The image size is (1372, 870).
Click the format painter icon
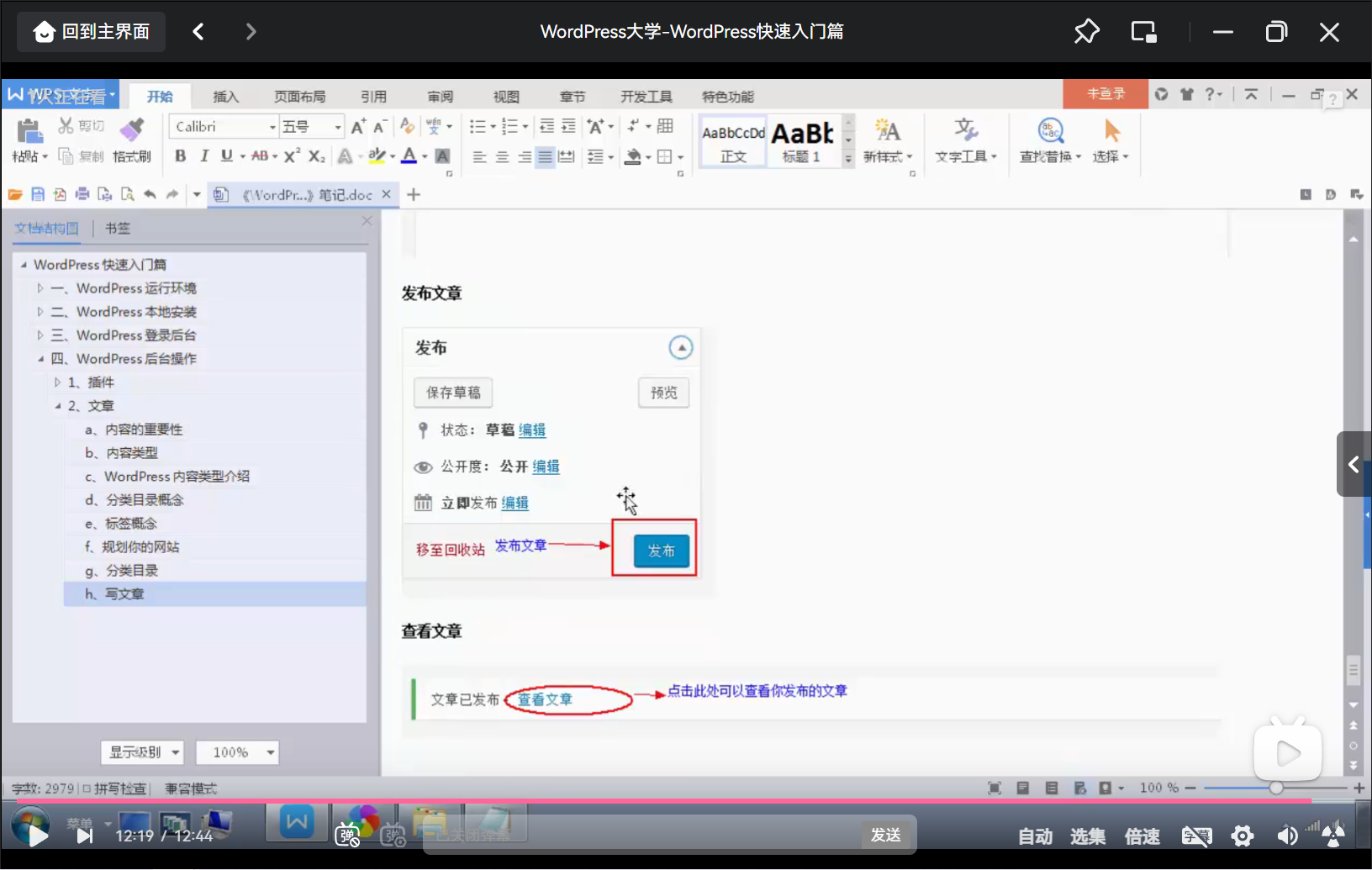tap(132, 130)
